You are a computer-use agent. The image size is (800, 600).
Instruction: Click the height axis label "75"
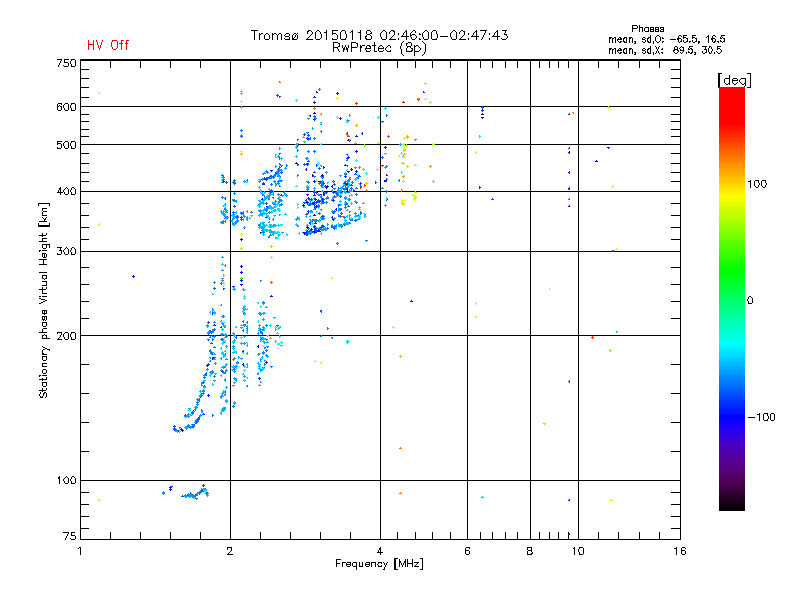click(70, 536)
